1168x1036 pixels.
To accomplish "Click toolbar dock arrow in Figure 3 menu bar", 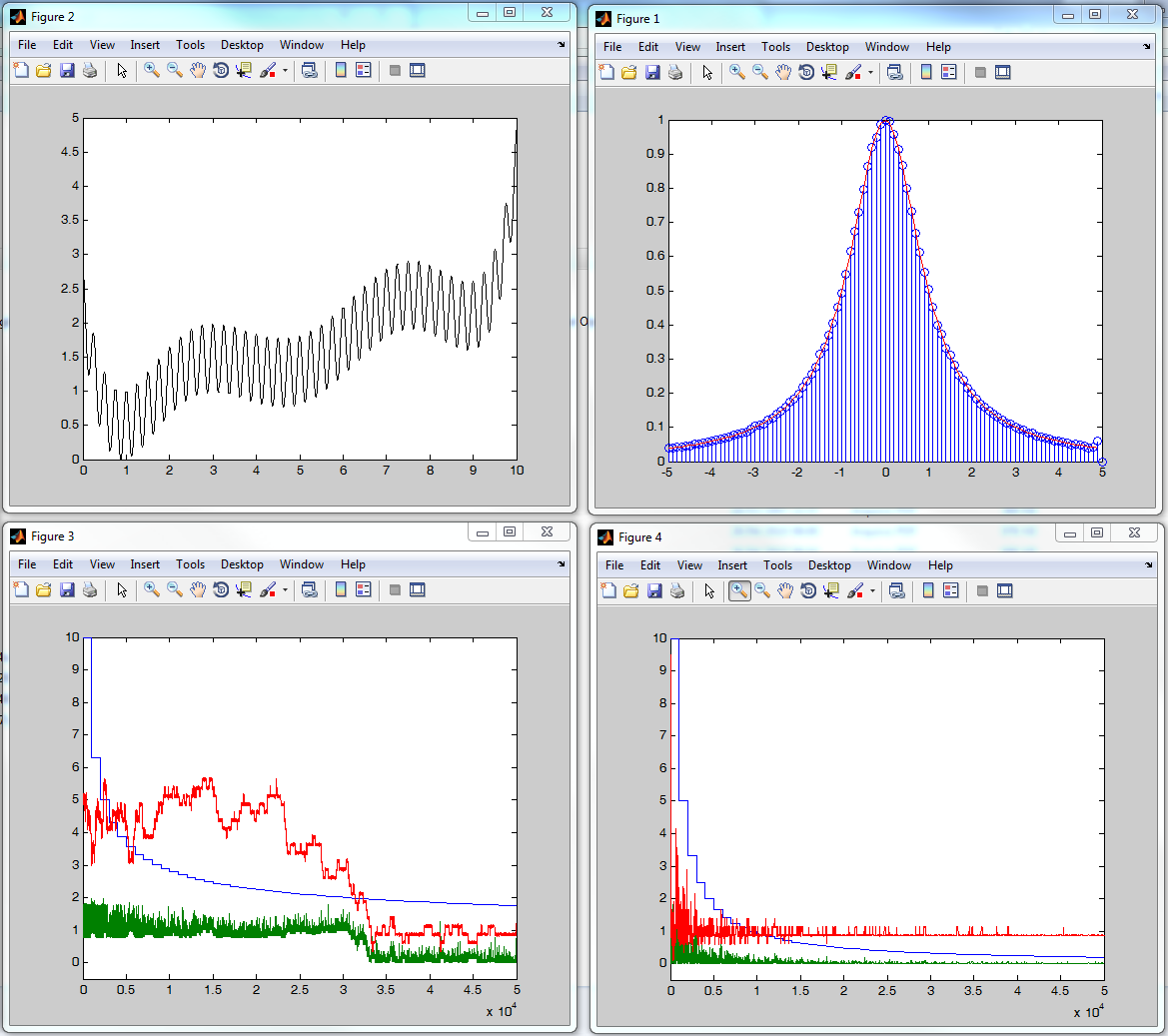I will [561, 564].
